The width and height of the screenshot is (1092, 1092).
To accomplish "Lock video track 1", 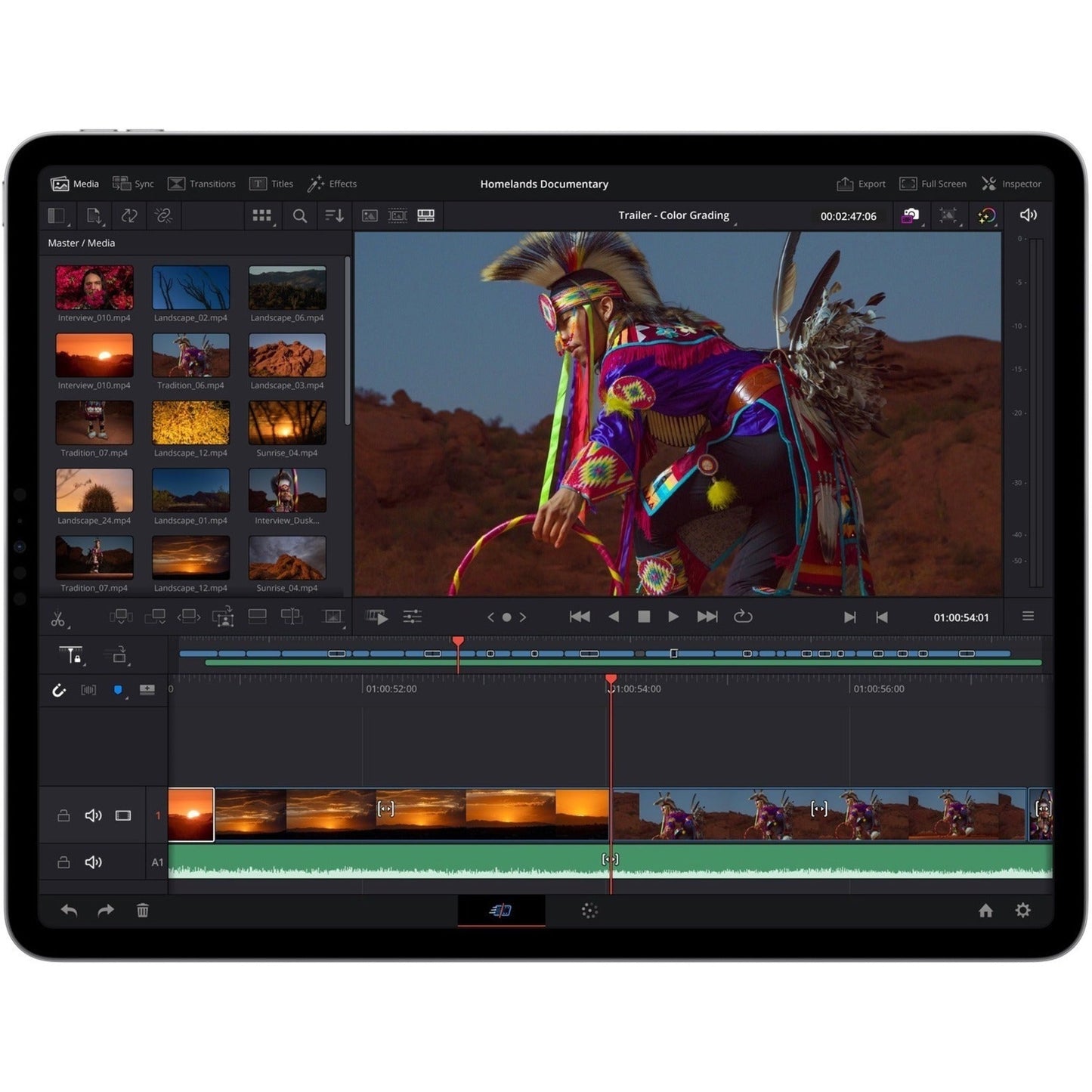I will 62,815.
